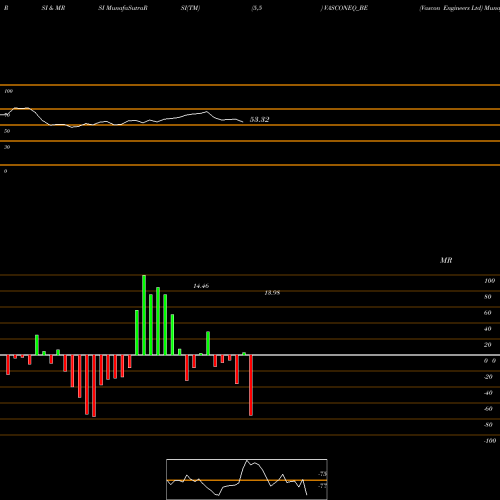Click the RSI value 53.32 label
This screenshot has width=500, height=500.
259,119
